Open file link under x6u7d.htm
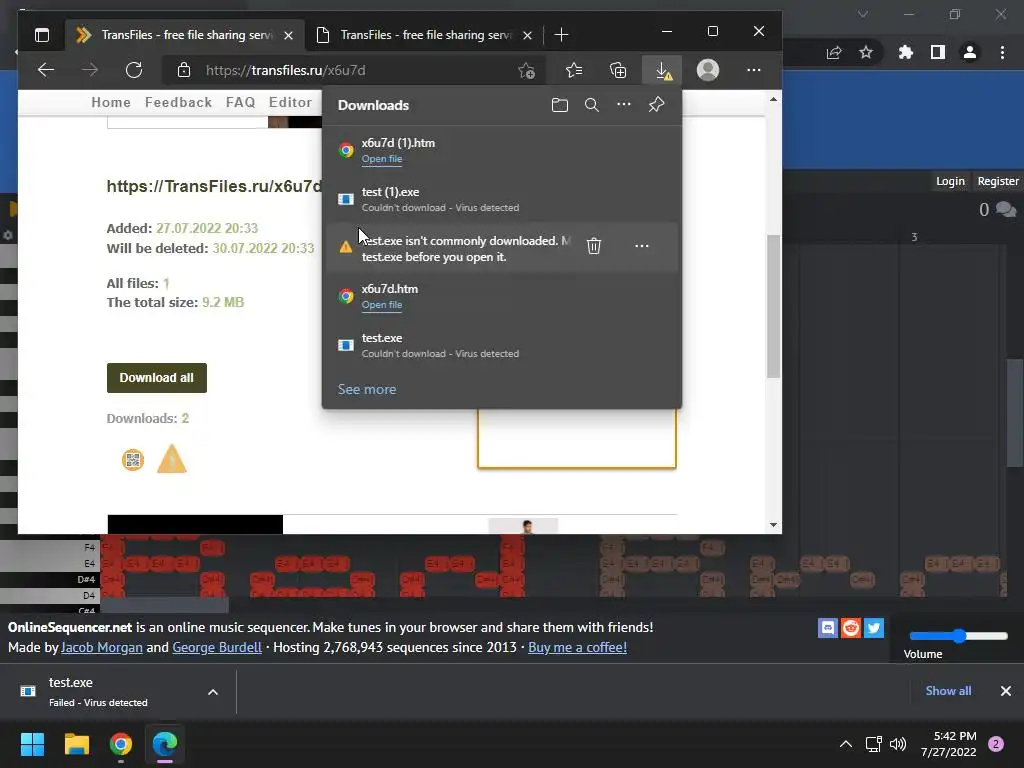 (382, 305)
